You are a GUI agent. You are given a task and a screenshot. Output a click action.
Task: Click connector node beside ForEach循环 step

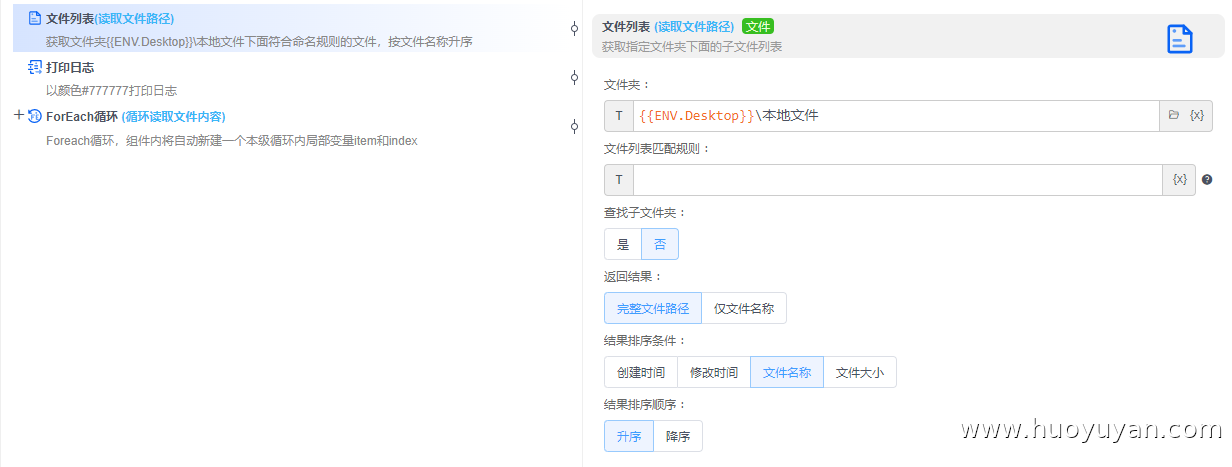(x=574, y=126)
